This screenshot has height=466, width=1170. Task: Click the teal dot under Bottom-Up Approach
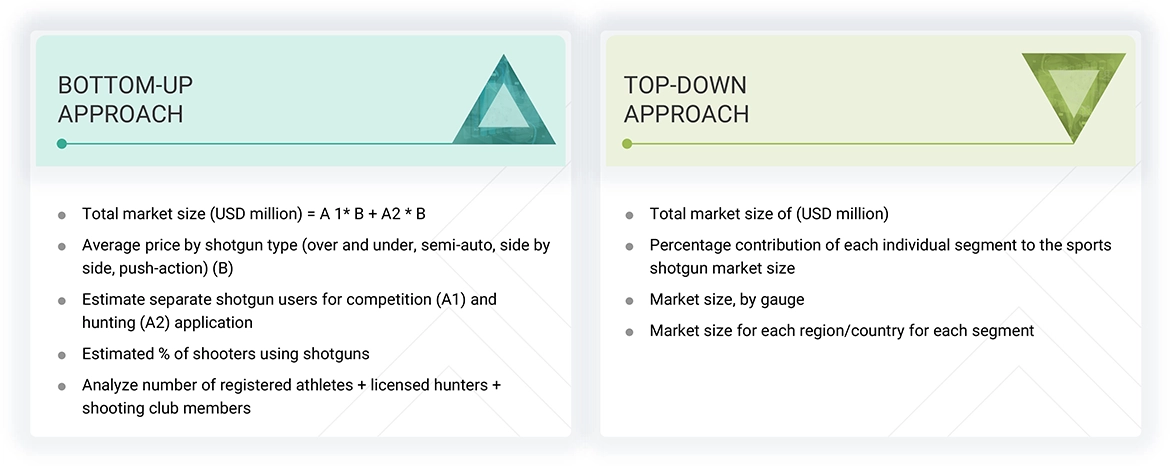[62, 144]
